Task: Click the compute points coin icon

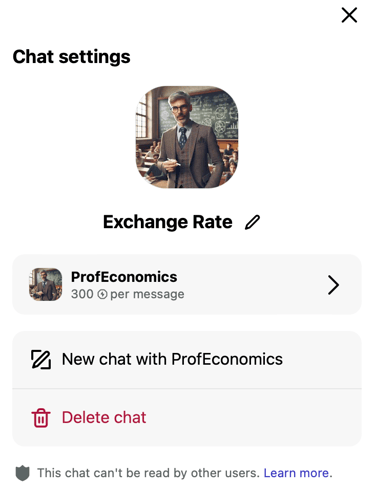Action: (102, 294)
